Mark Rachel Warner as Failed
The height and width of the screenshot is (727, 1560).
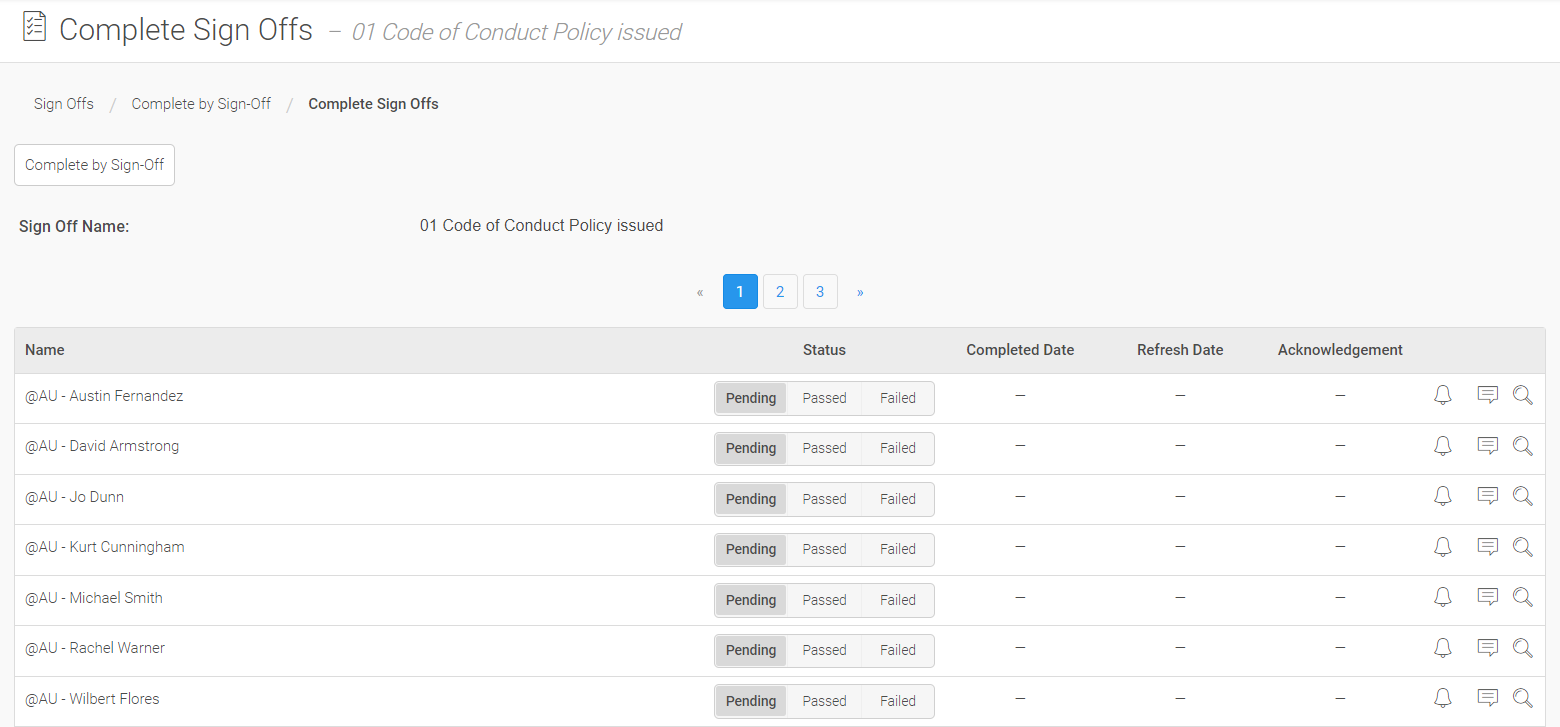point(897,650)
